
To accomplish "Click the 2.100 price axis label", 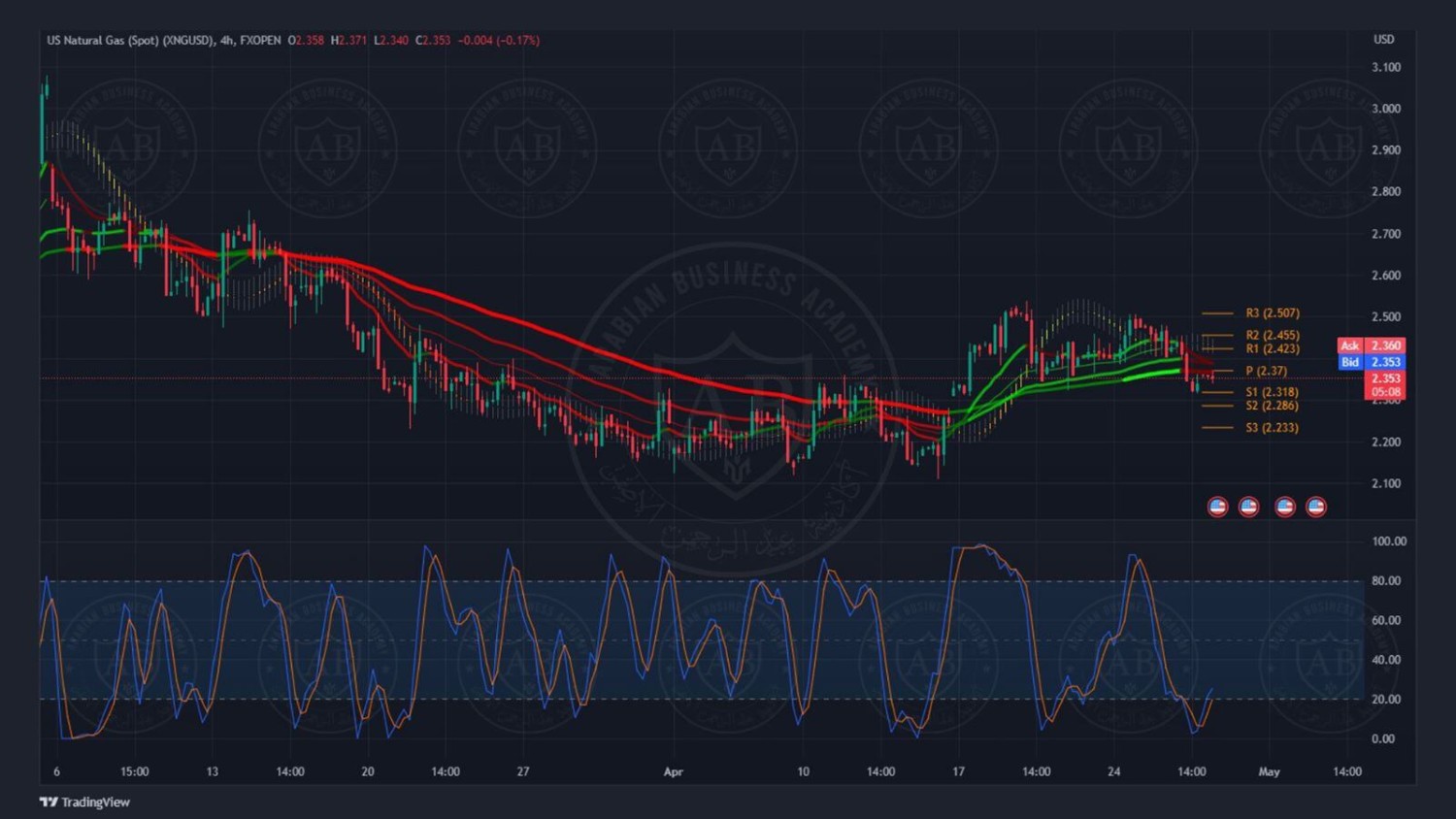I will (1386, 483).
